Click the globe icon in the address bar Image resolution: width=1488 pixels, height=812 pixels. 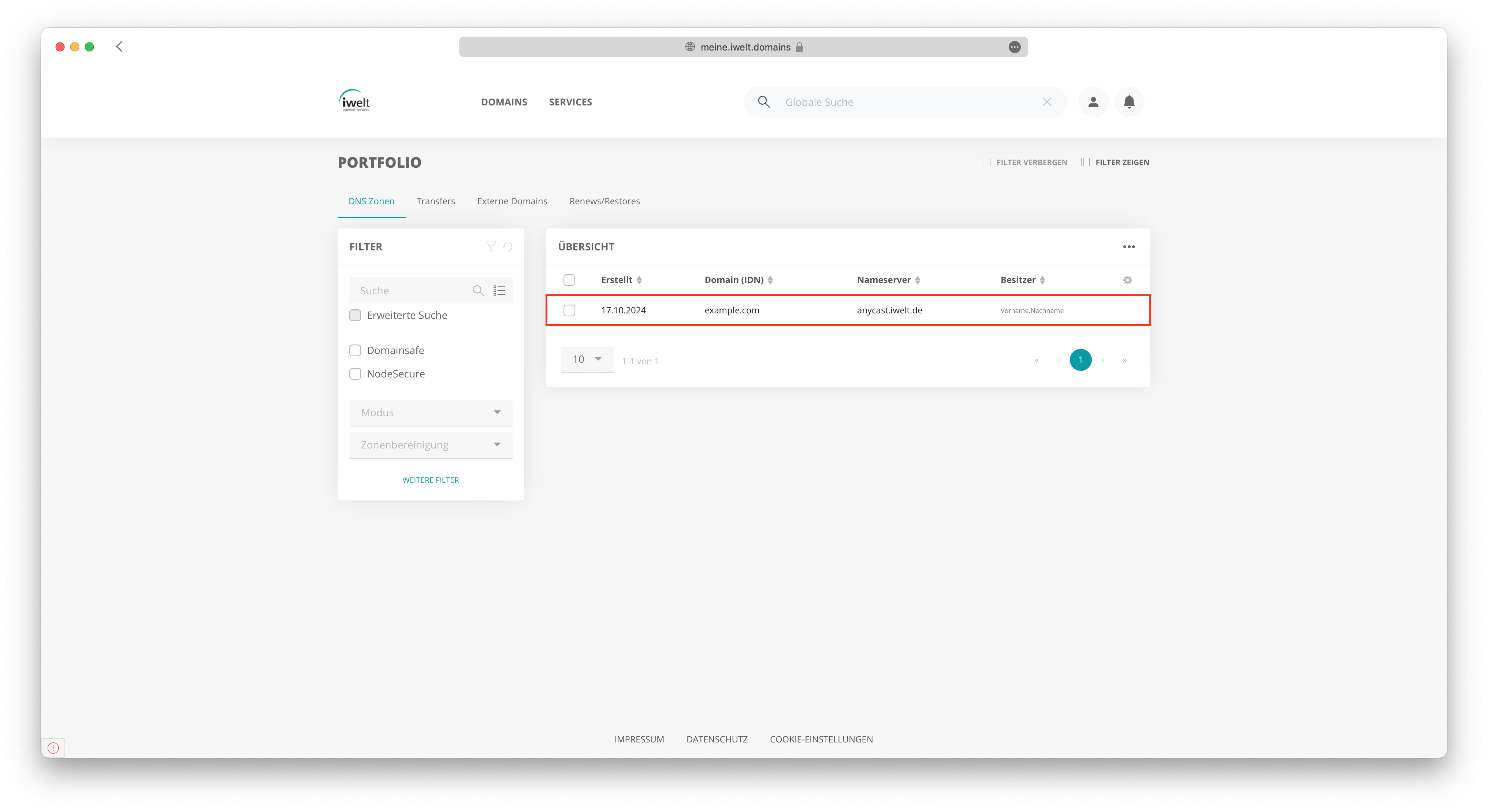click(x=690, y=47)
